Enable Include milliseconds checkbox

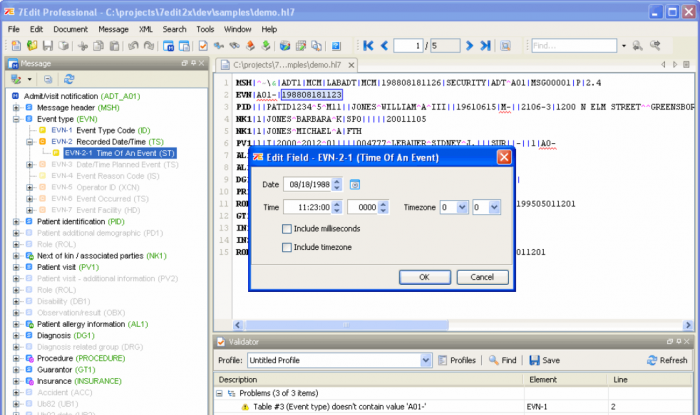[x=287, y=229]
